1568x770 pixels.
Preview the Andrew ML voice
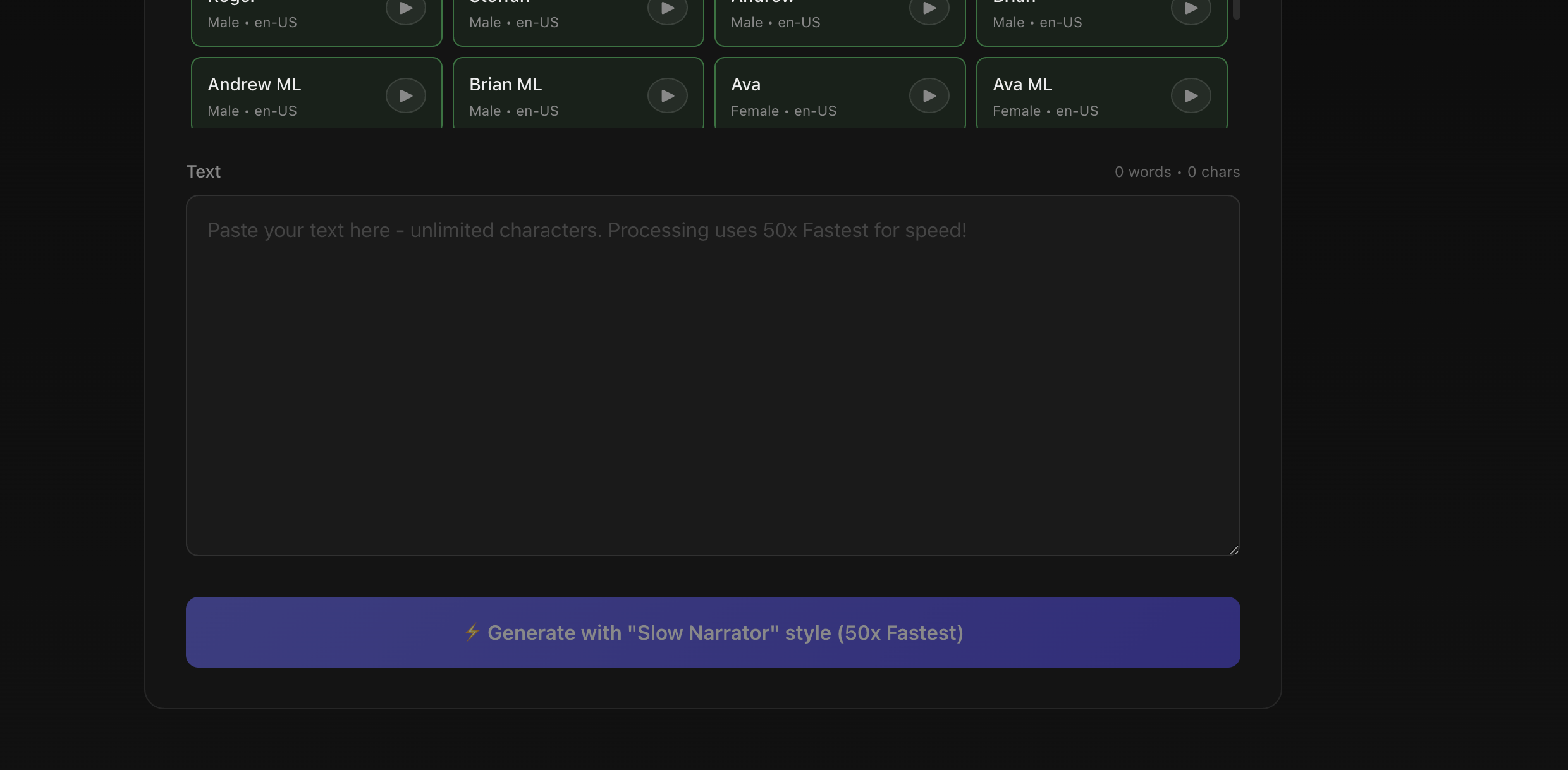click(x=405, y=95)
